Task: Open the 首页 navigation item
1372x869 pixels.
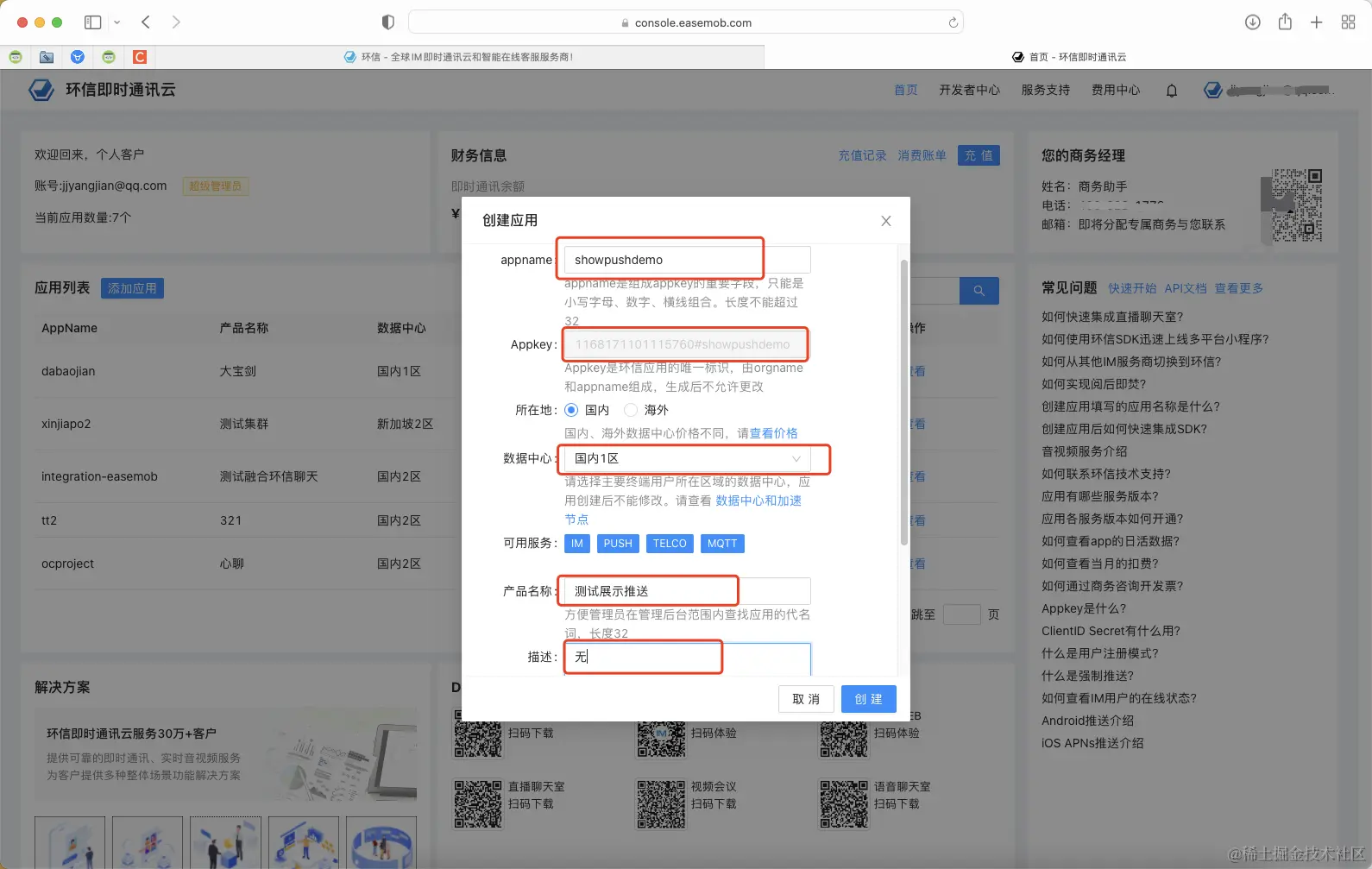Action: pos(906,90)
